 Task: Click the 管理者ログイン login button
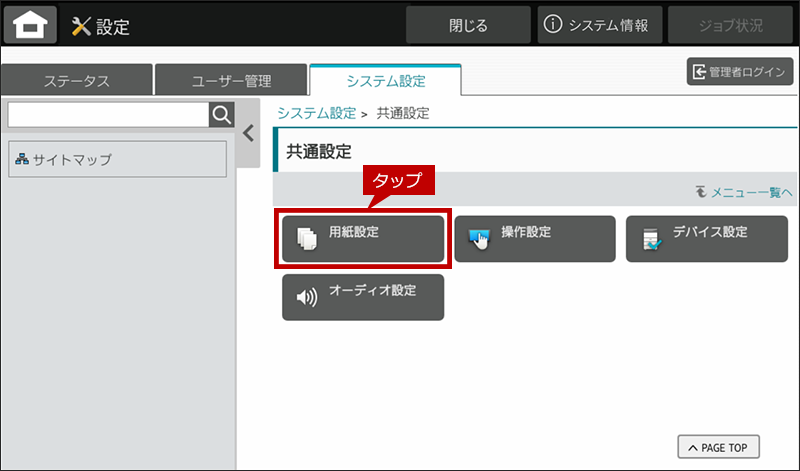tap(739, 72)
